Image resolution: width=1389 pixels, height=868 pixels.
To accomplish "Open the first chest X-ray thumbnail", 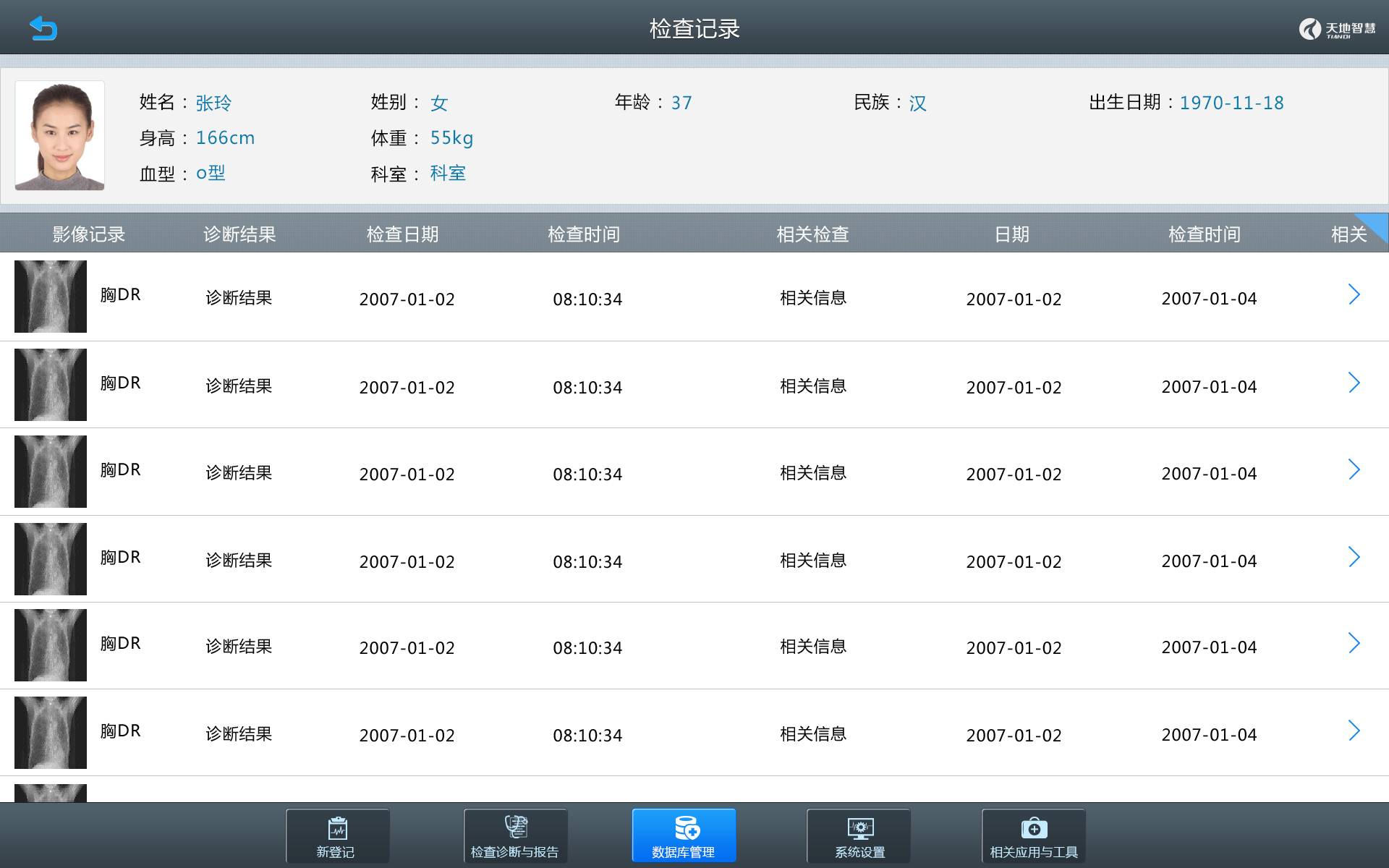I will coord(50,296).
